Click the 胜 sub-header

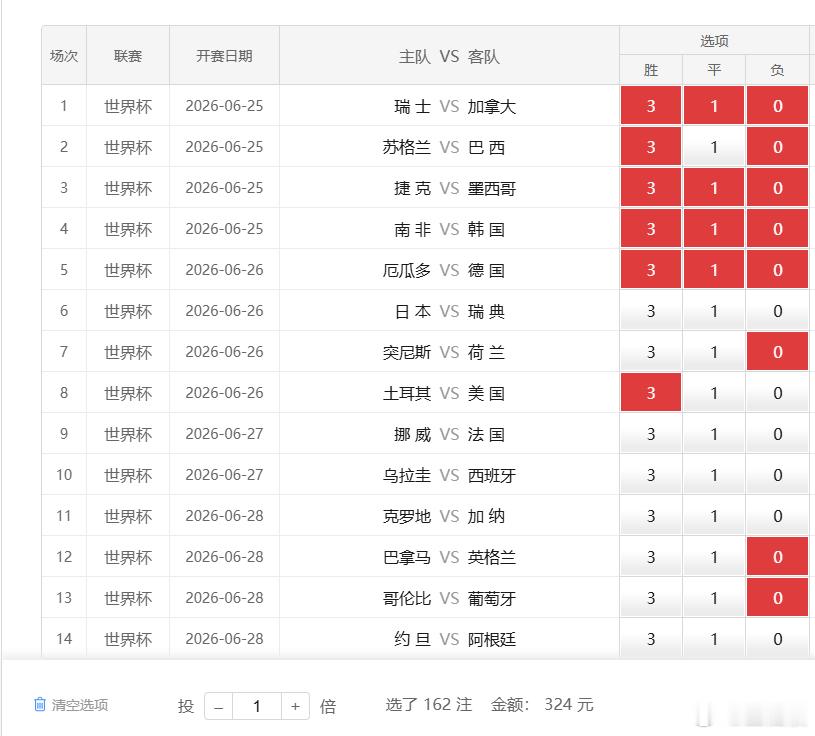[x=651, y=70]
